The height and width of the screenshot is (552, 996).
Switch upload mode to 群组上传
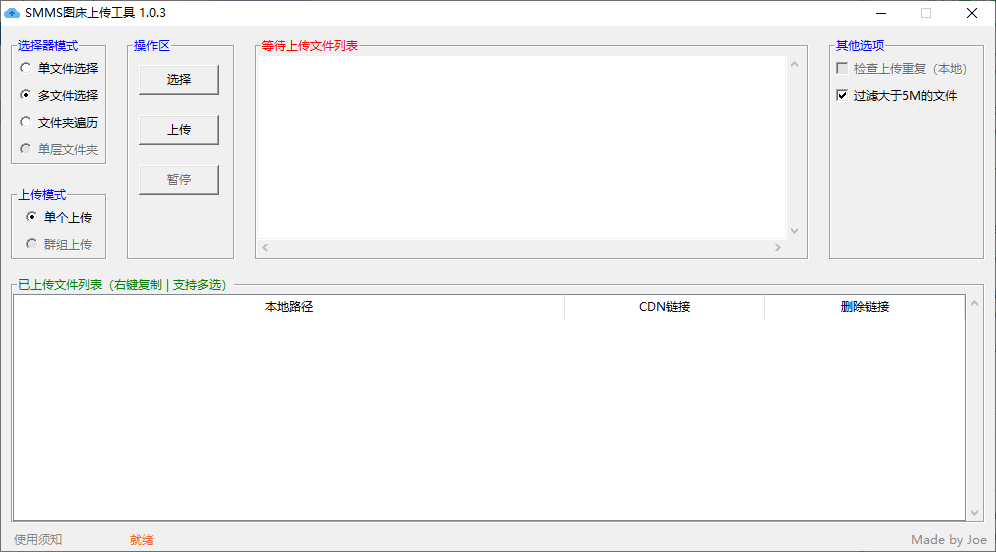59,244
